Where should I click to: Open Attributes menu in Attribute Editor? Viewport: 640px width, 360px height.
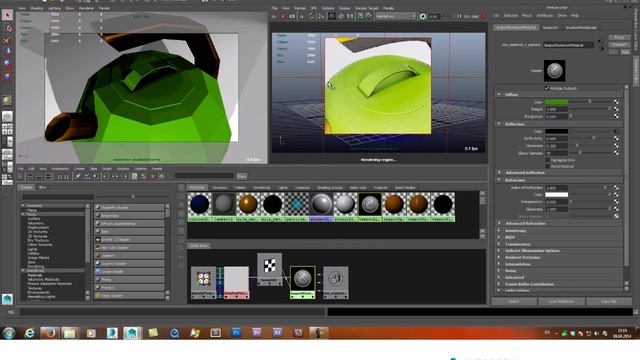(544, 16)
